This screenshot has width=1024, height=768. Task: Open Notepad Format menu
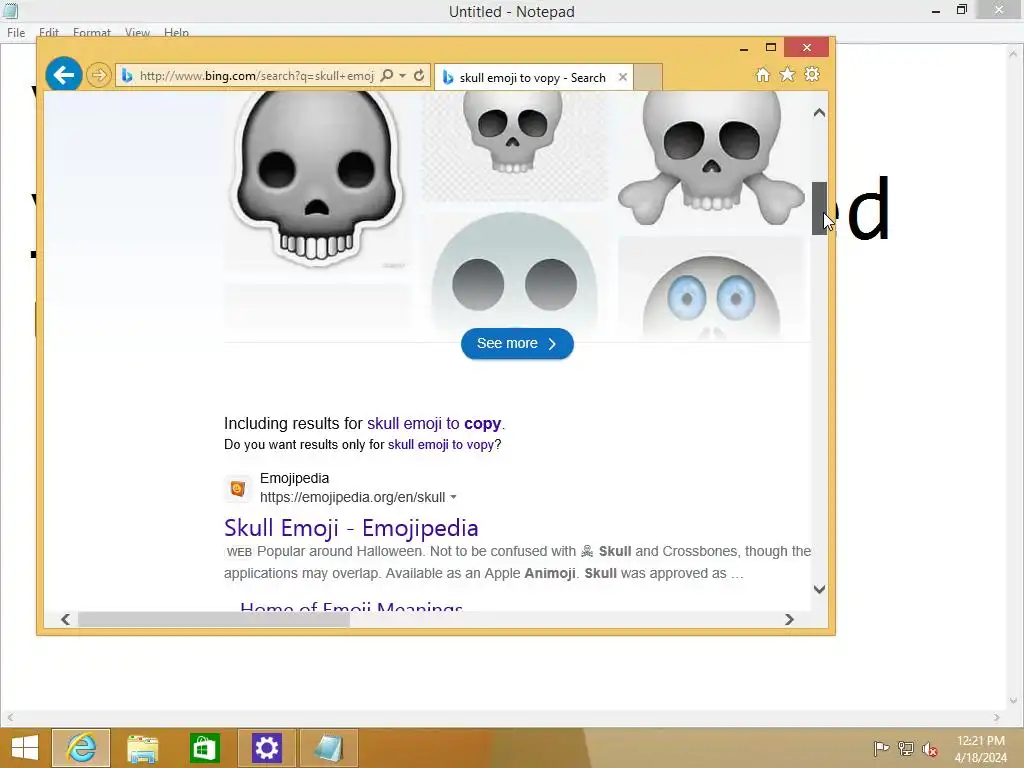coord(91,33)
